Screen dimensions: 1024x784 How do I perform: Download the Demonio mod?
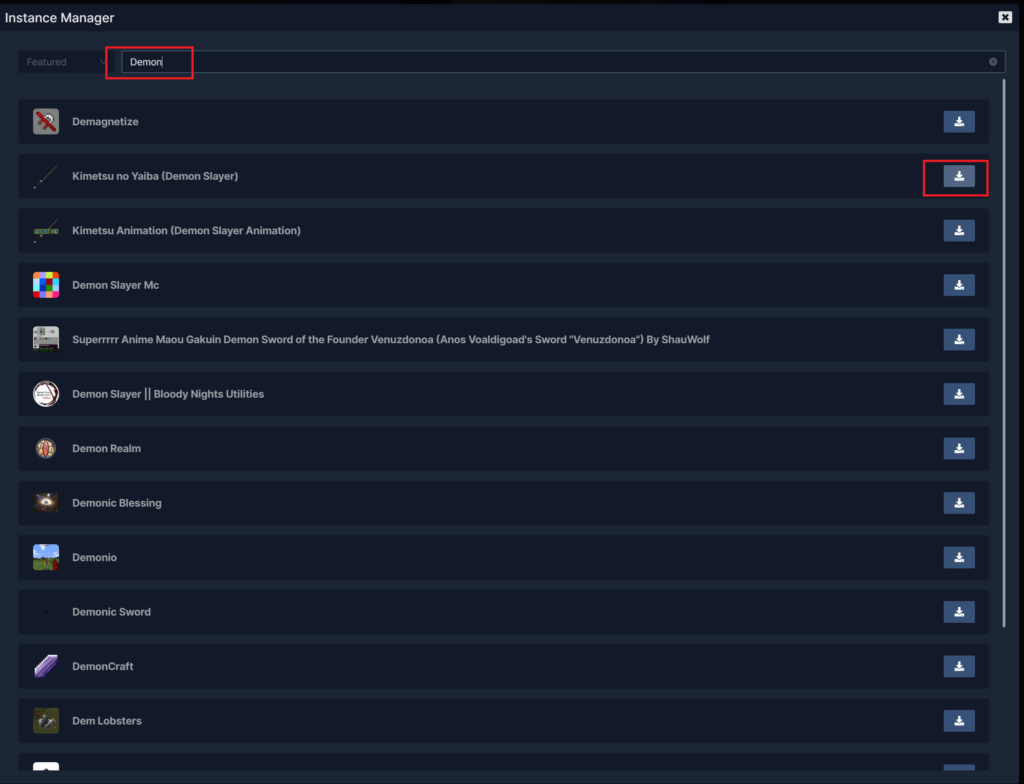958,557
